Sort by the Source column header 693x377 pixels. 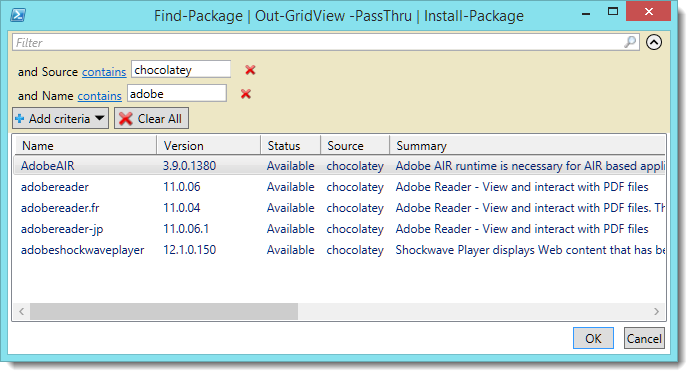tap(355, 145)
